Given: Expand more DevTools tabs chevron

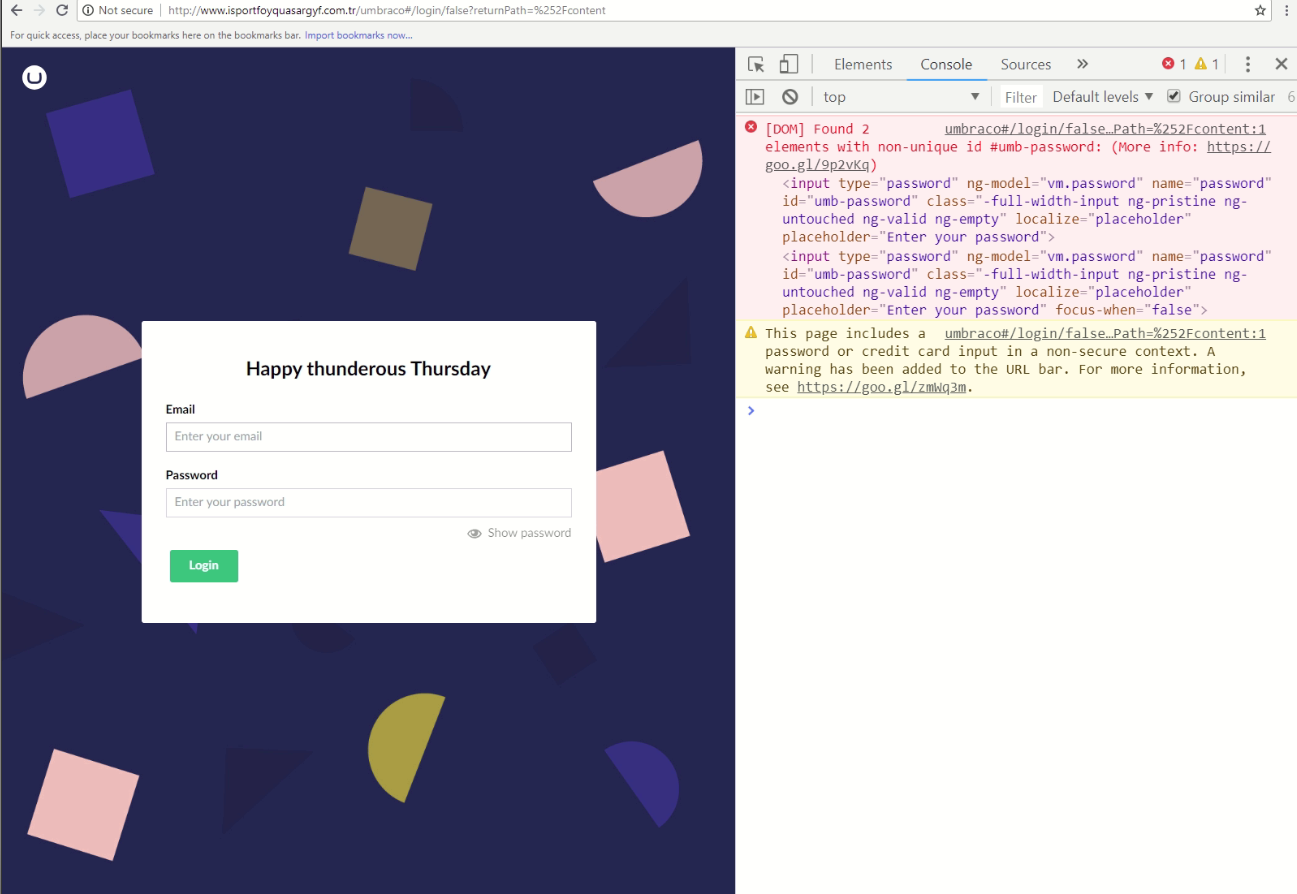Looking at the screenshot, I should (1082, 64).
